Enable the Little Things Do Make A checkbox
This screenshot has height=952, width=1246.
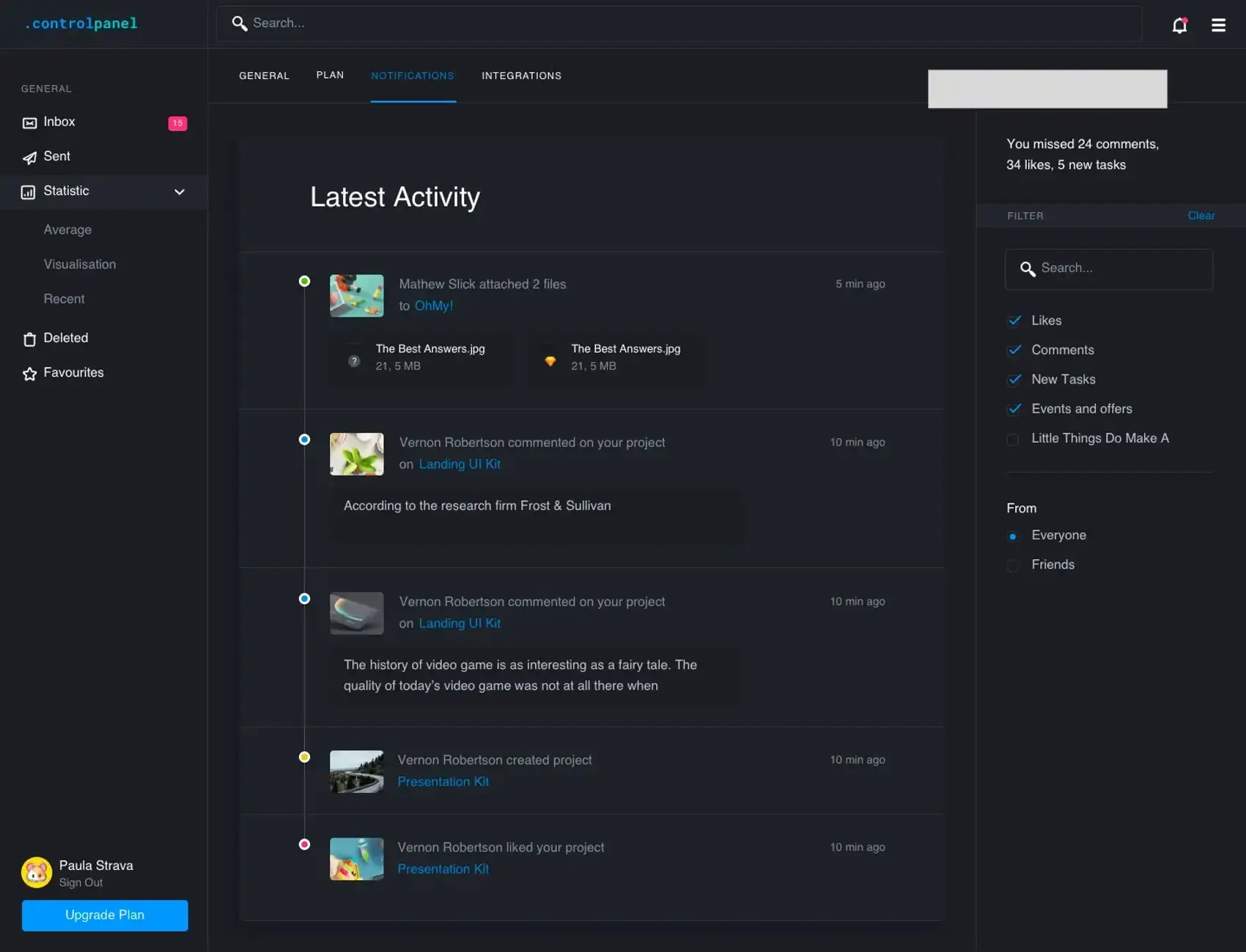1013,440
